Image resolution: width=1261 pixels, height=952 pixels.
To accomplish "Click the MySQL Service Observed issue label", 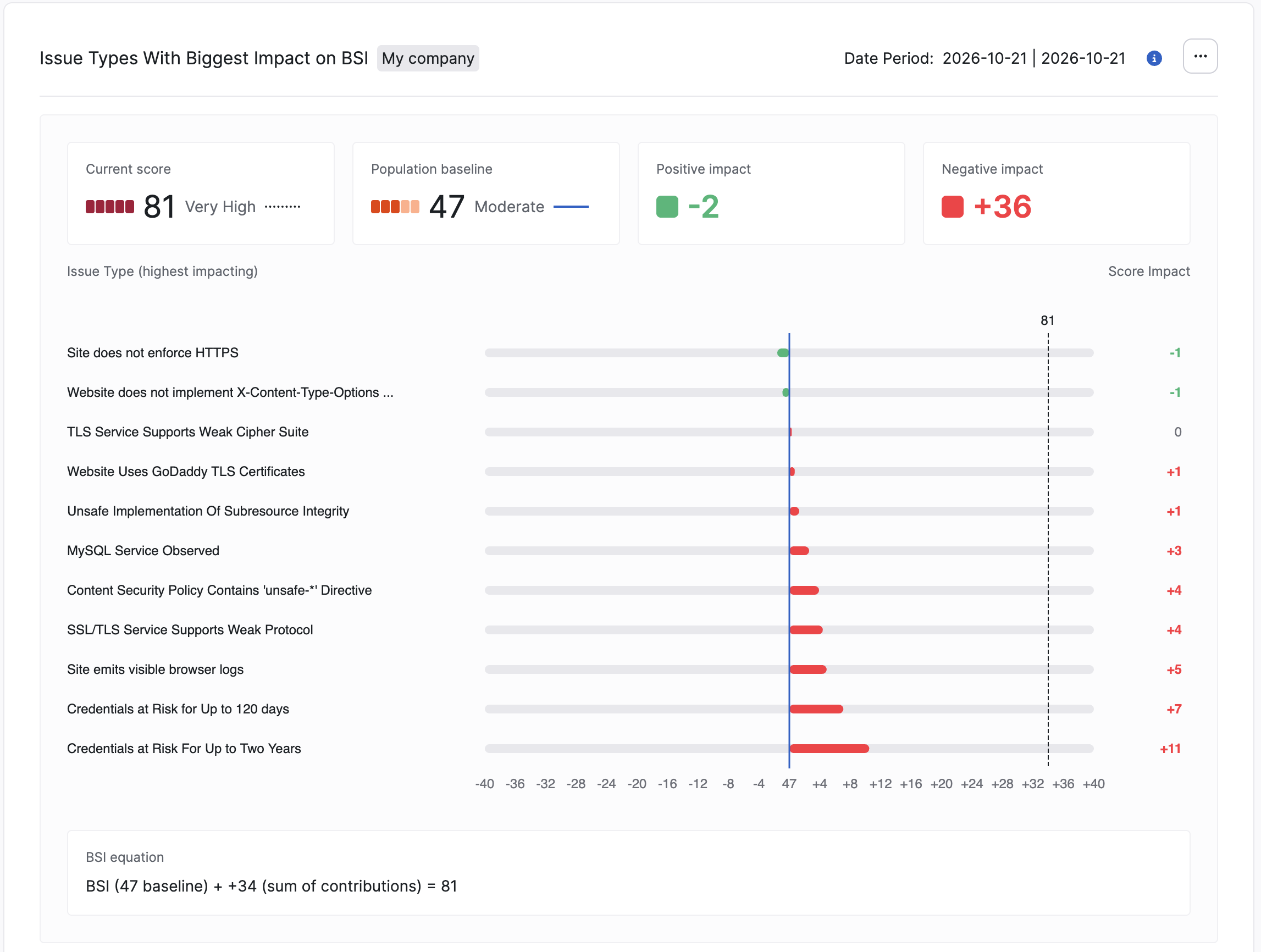I will [x=143, y=551].
